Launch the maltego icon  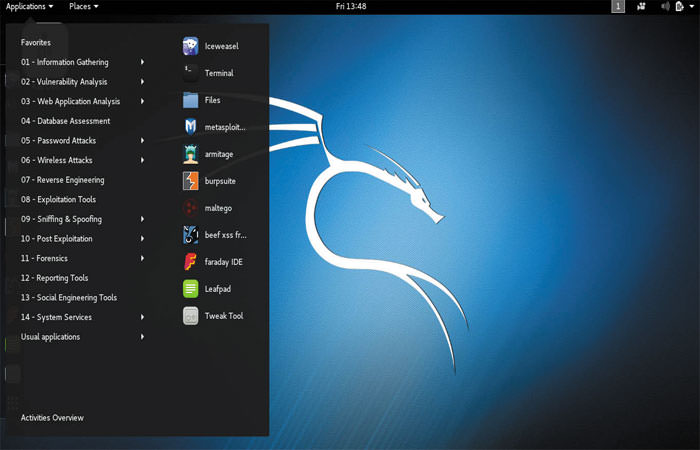(x=191, y=208)
